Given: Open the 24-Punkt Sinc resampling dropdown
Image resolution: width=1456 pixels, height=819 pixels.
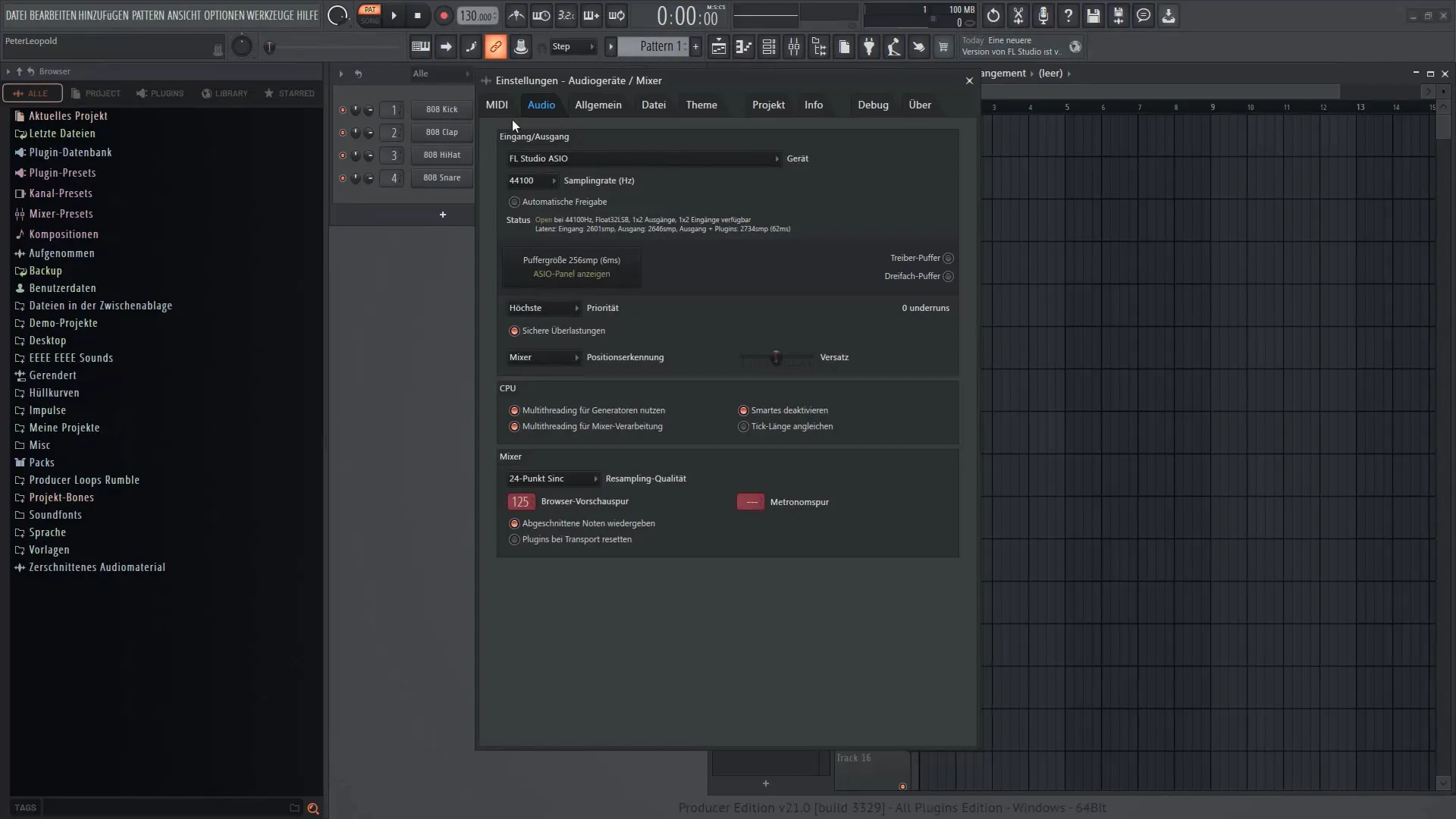Looking at the screenshot, I should click(553, 479).
